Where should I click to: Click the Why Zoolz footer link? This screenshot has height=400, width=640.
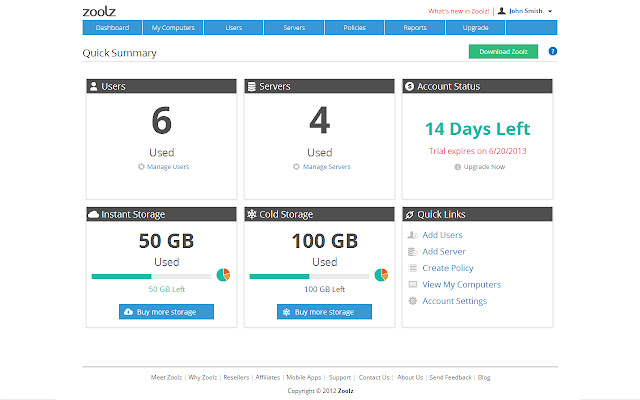pyautogui.click(x=202, y=378)
